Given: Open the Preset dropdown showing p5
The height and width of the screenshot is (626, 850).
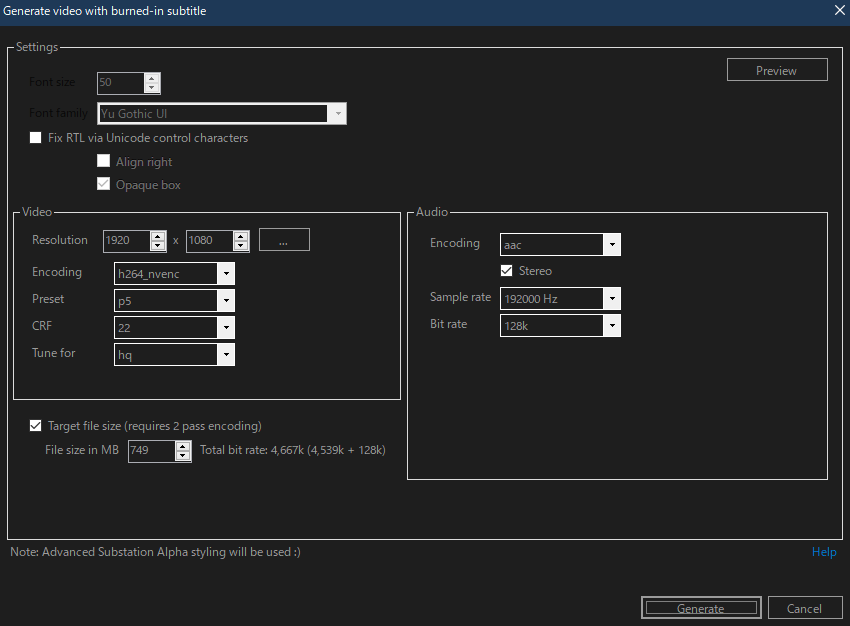Looking at the screenshot, I should click(226, 300).
